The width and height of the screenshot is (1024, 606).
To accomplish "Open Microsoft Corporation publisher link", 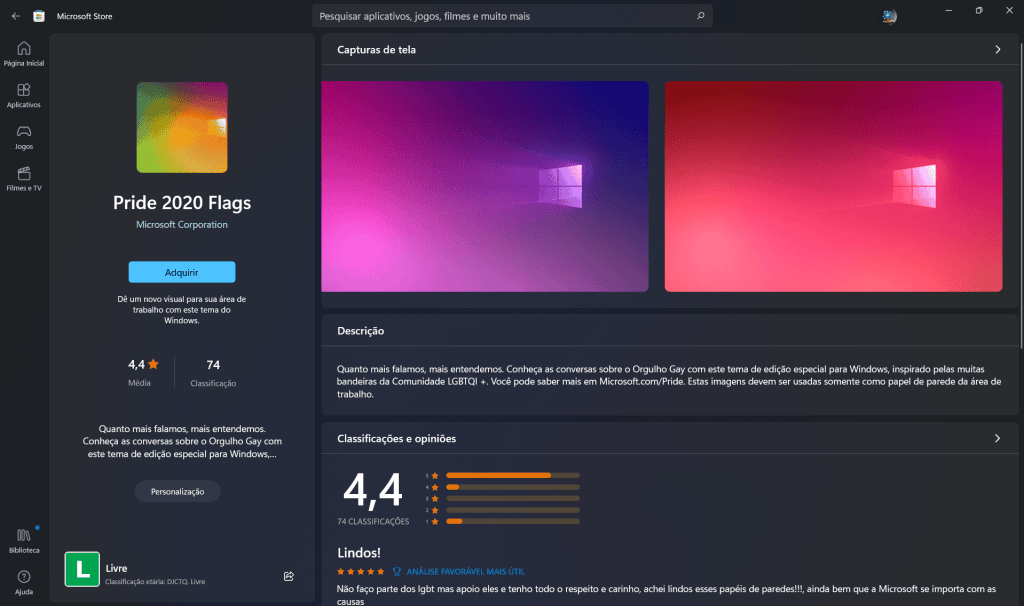I will point(182,224).
